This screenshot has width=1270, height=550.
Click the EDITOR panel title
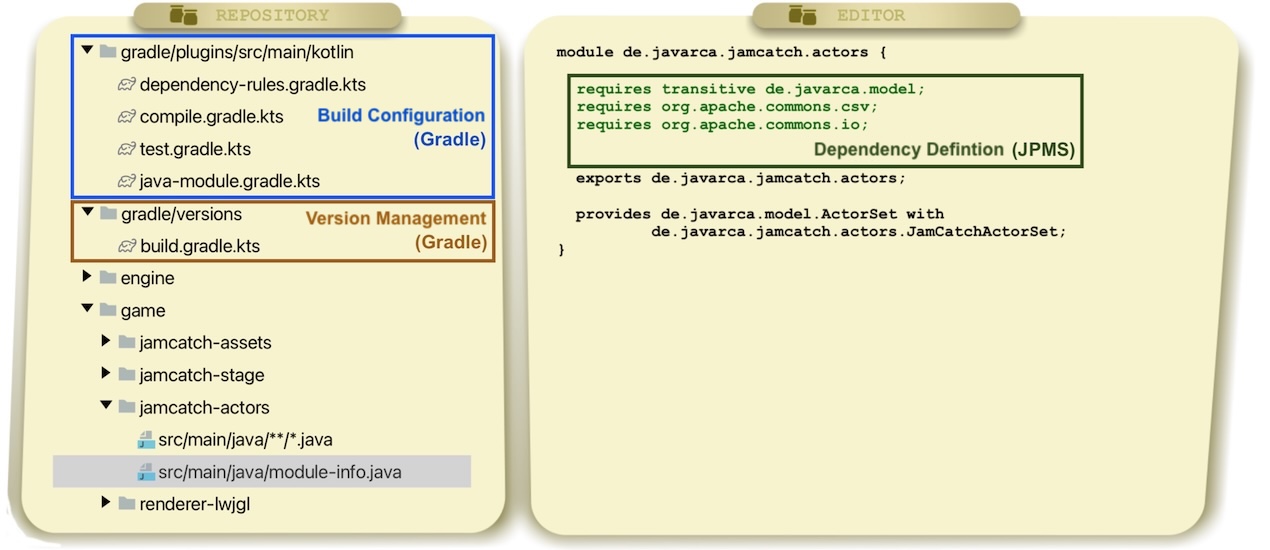[x=872, y=15]
